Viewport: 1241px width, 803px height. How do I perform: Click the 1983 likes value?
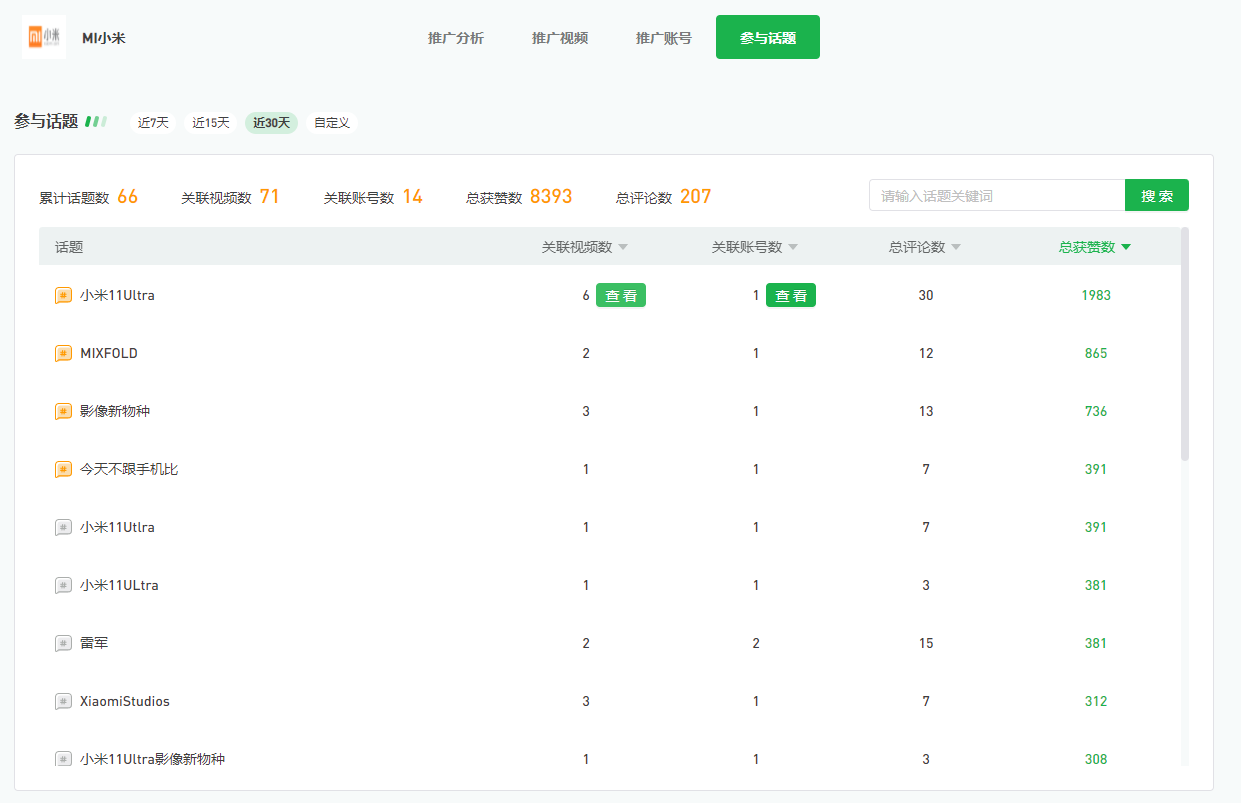pos(1096,295)
